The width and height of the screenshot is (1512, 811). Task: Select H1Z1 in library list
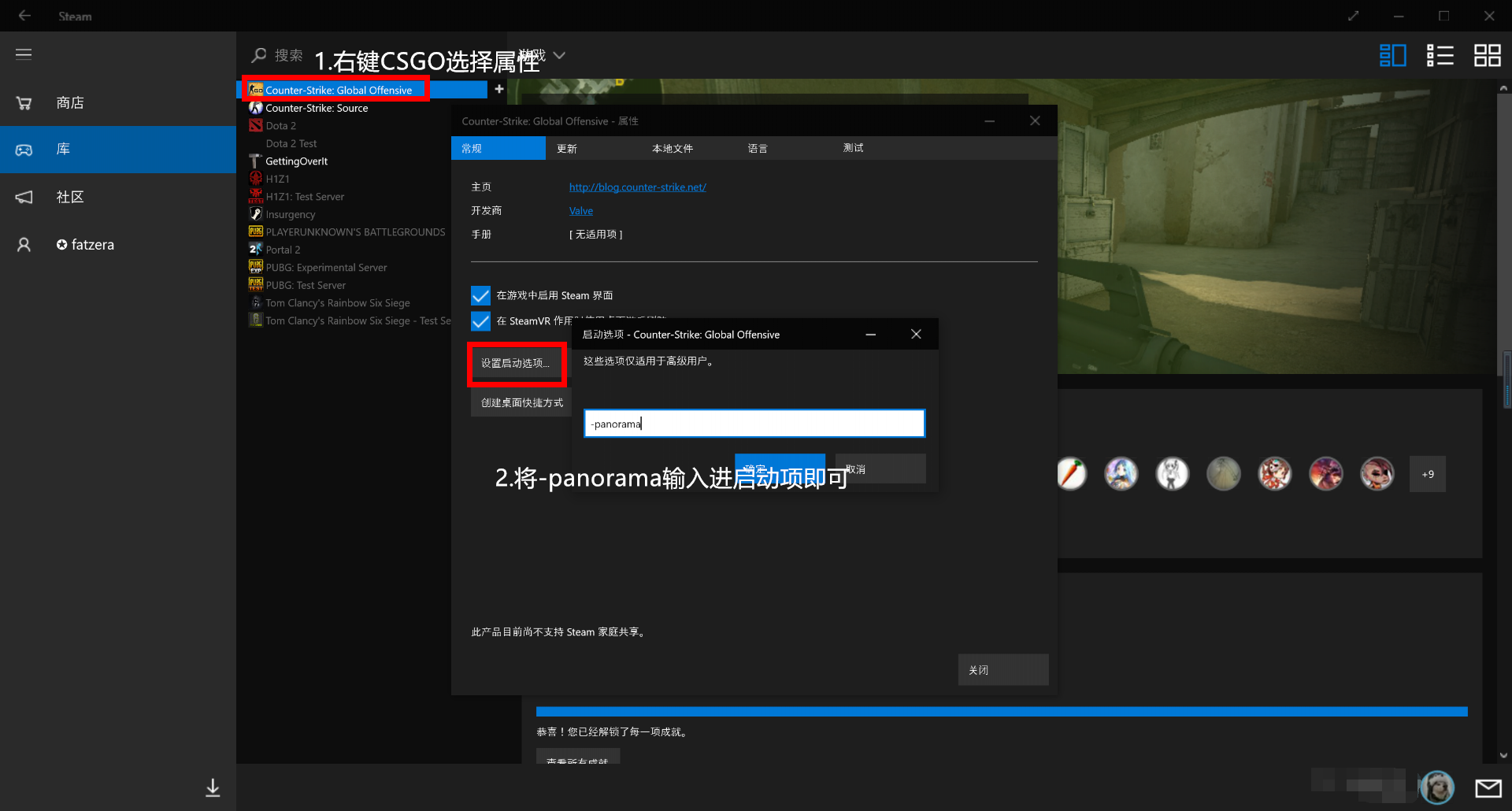click(277, 179)
